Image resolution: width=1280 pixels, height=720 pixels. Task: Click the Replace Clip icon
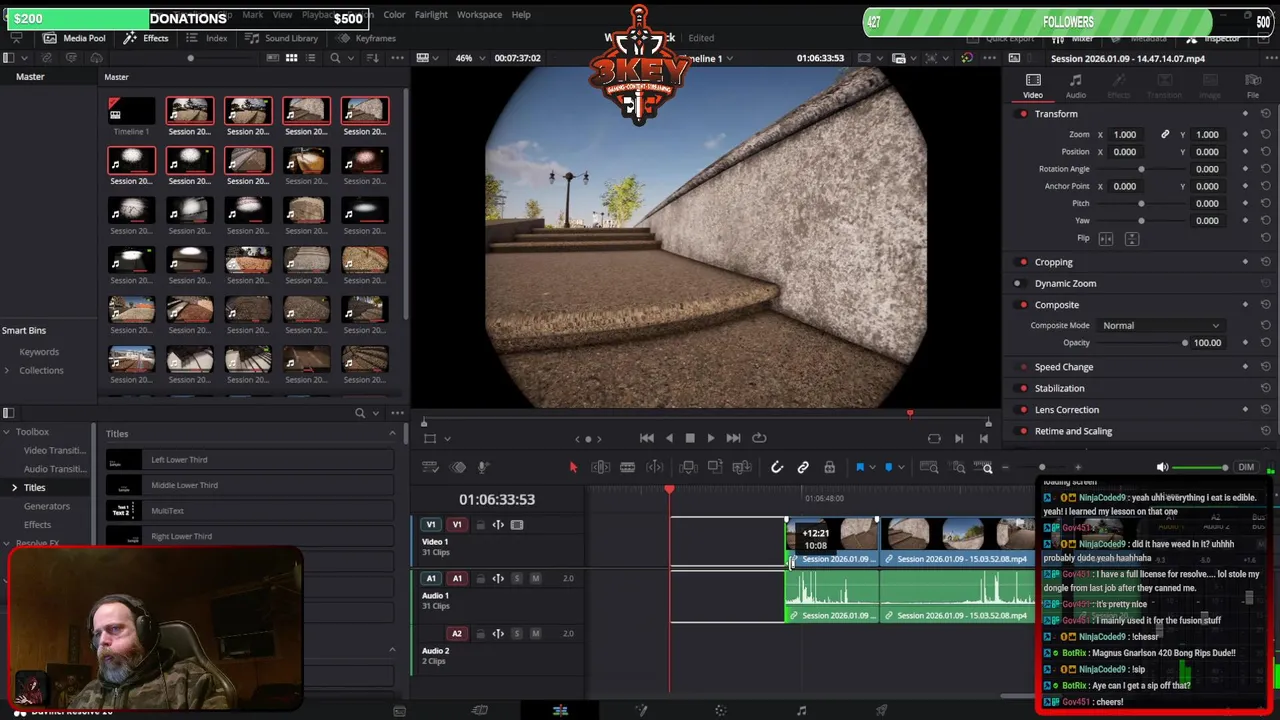(x=742, y=467)
